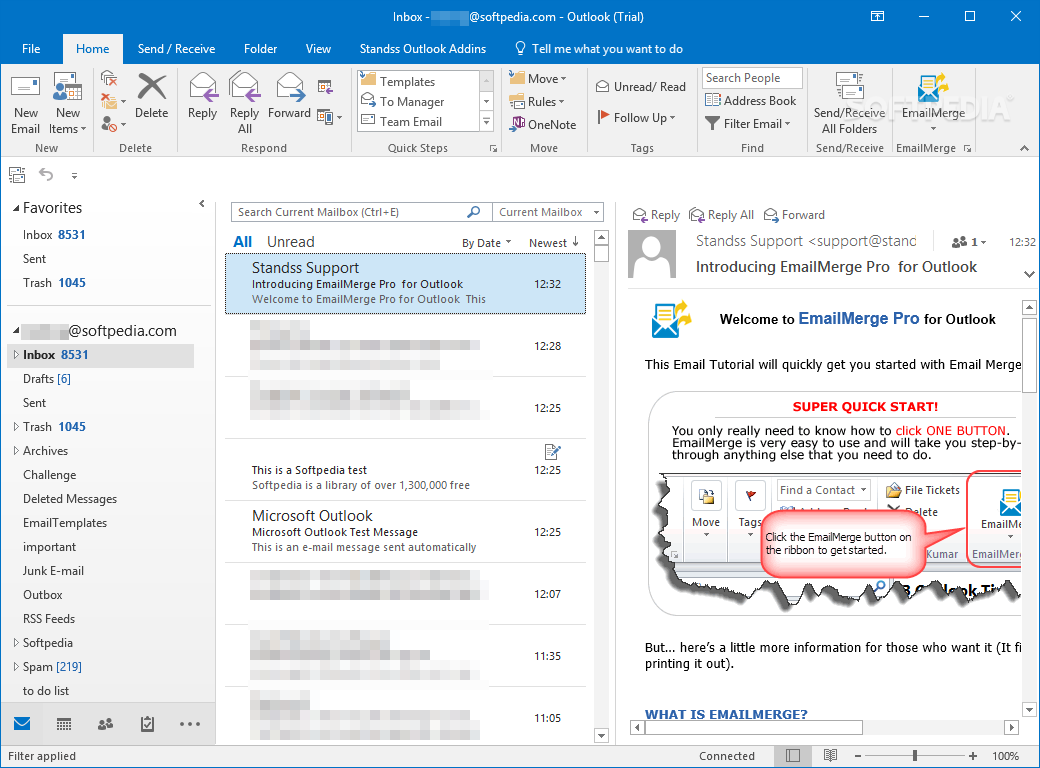1040x768 pixels.
Task: Click Reply All in the ribbon
Action: point(244,103)
